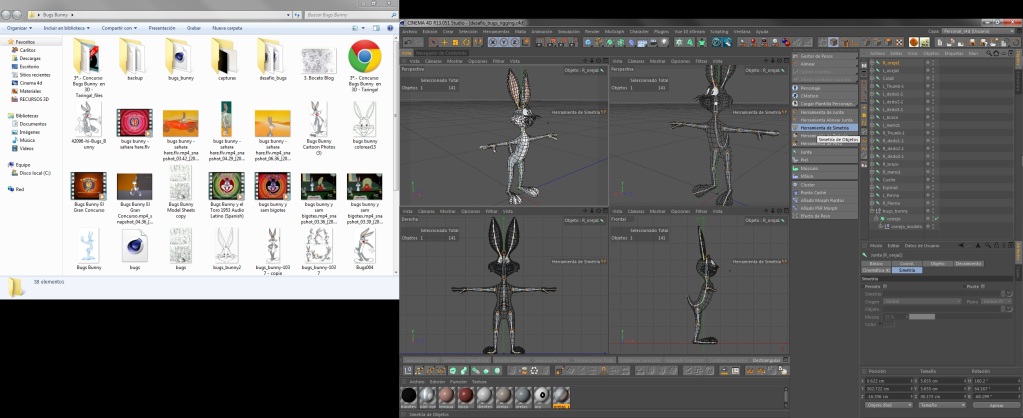Collapse the bugs_bunny tree node
This screenshot has height=418, width=1023.
872,211
